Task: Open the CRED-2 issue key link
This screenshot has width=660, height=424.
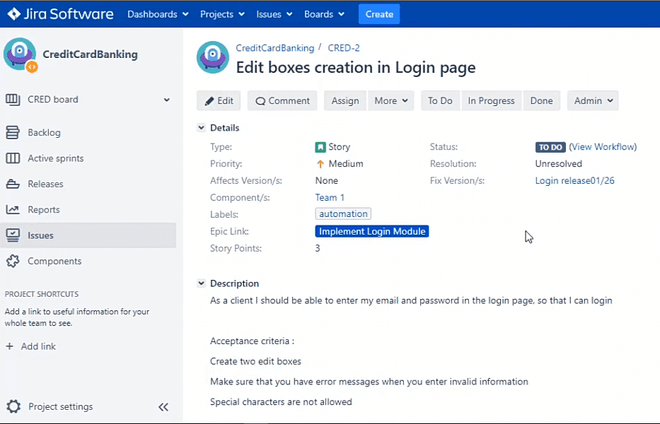Action: 344,48
